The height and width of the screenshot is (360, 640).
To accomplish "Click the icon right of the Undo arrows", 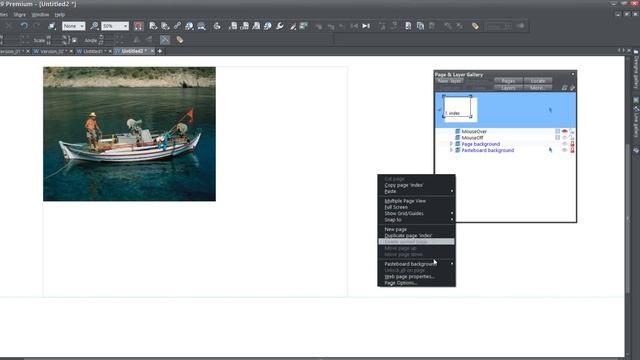I will pos(52,26).
